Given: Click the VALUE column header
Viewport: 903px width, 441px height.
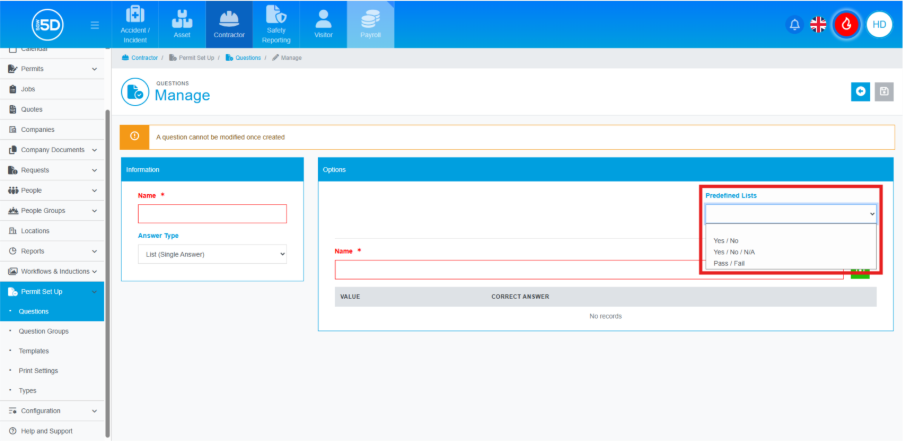Looking at the screenshot, I should pyautogui.click(x=350, y=297).
